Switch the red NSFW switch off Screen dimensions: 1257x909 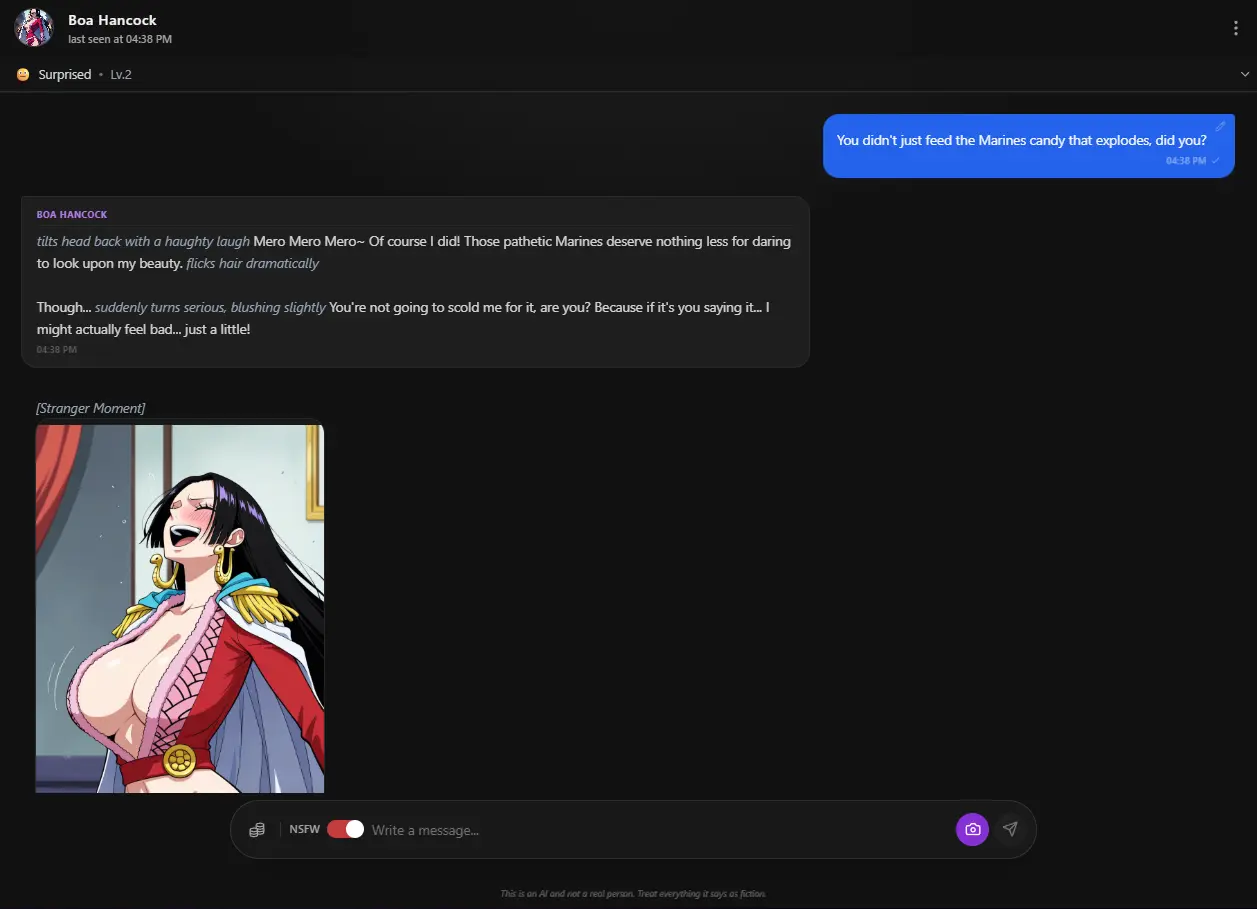pos(344,829)
